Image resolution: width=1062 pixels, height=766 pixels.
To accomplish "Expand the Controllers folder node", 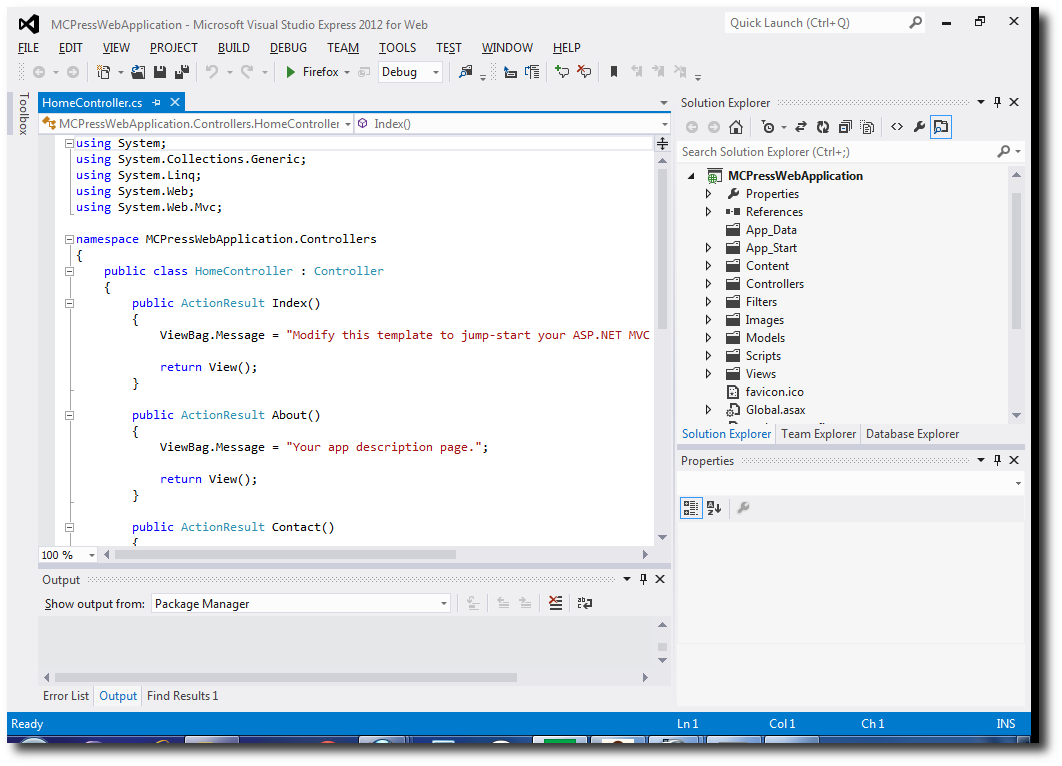I will (x=708, y=284).
